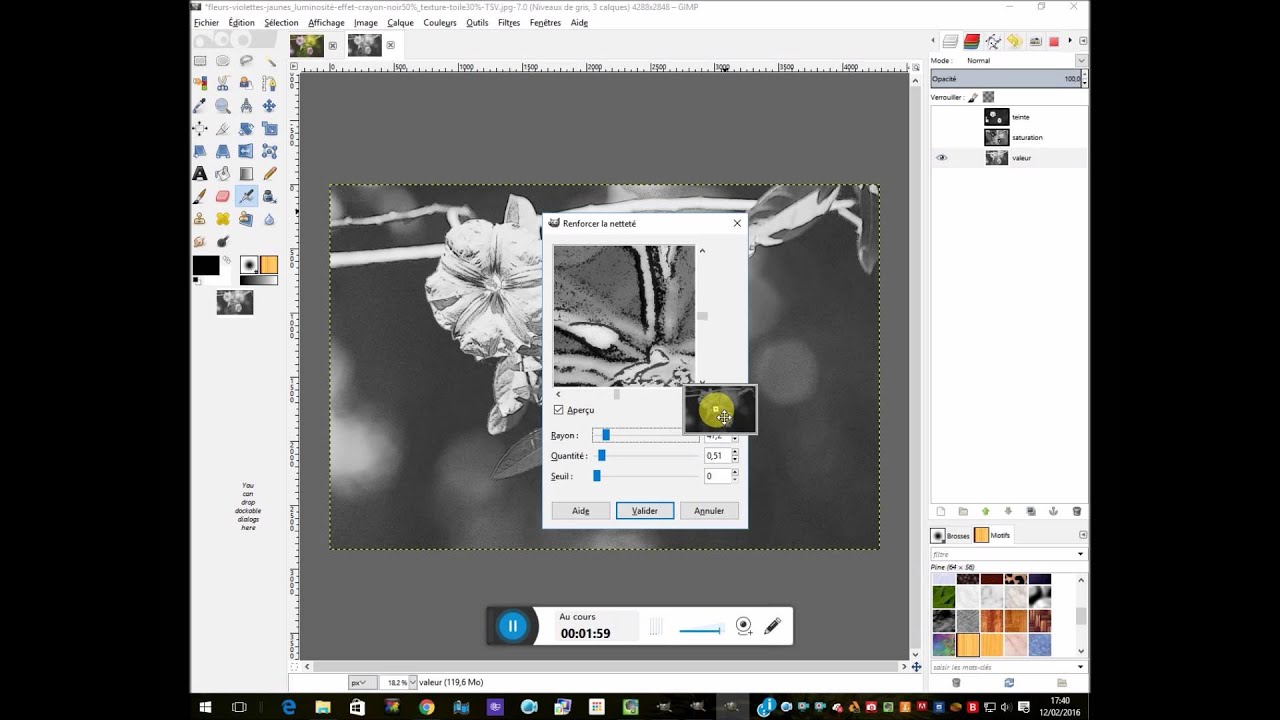Image resolution: width=1280 pixels, height=720 pixels.
Task: Select the Ellipse Select tool
Action: [222, 61]
